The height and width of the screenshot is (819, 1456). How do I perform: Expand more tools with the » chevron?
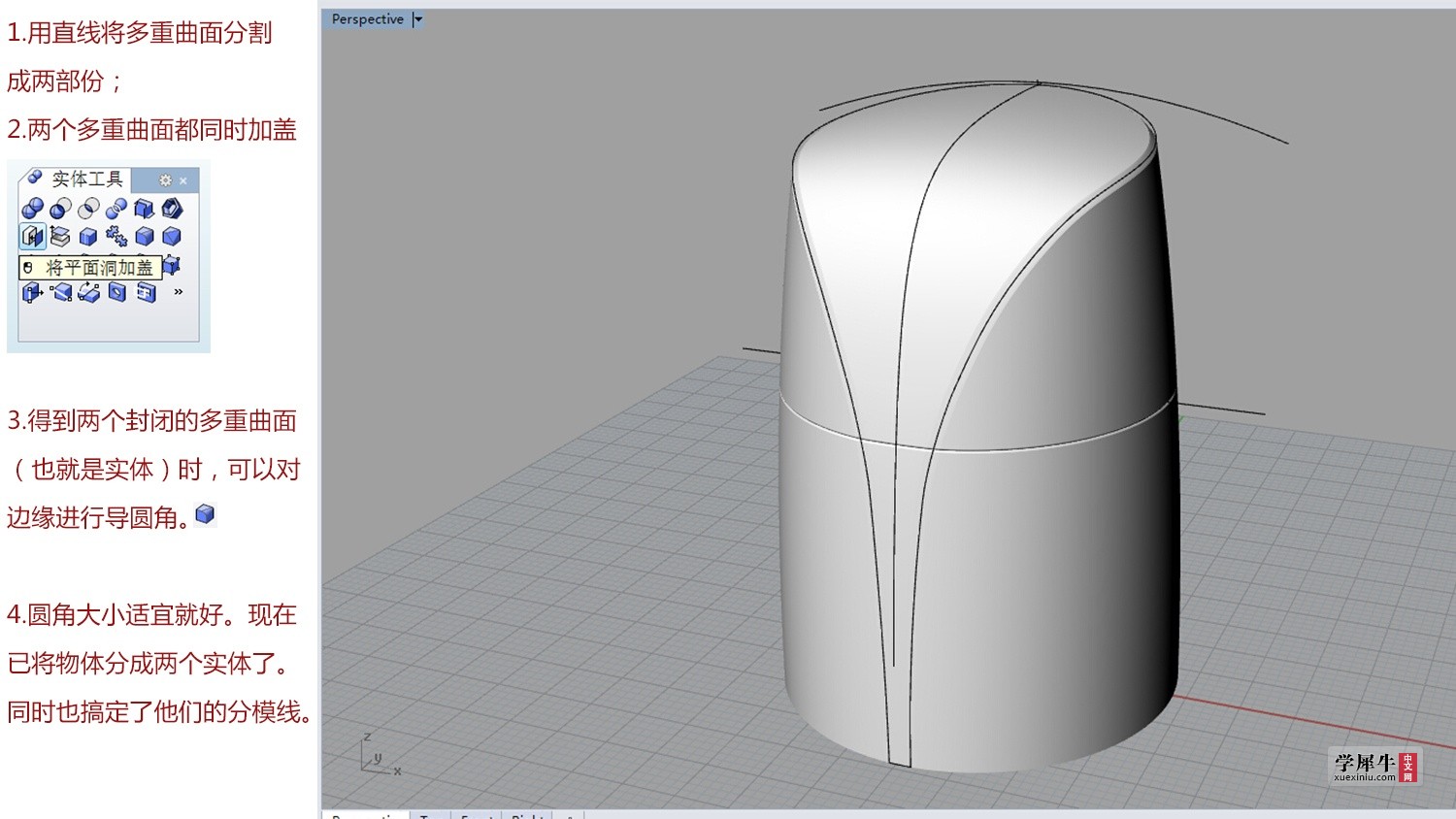point(179,291)
